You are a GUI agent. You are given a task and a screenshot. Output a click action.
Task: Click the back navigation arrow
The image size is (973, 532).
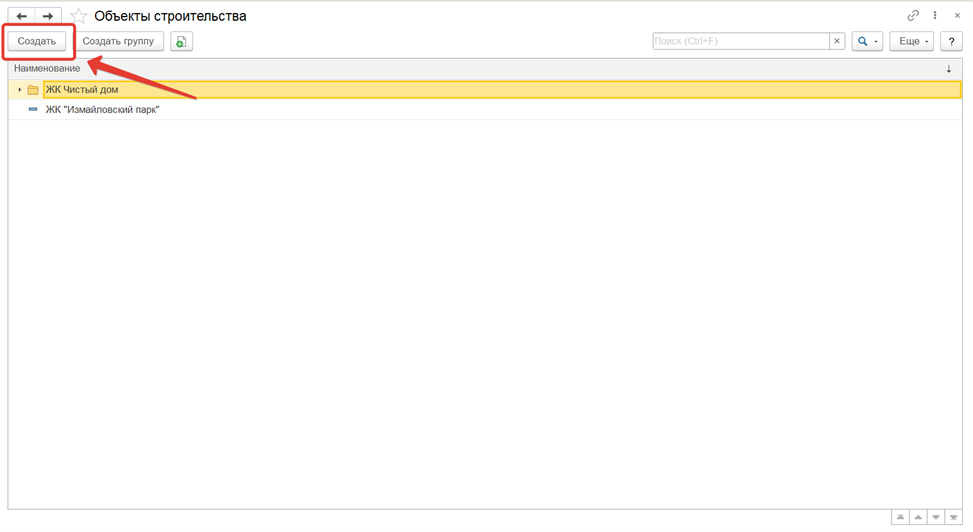[x=22, y=16]
